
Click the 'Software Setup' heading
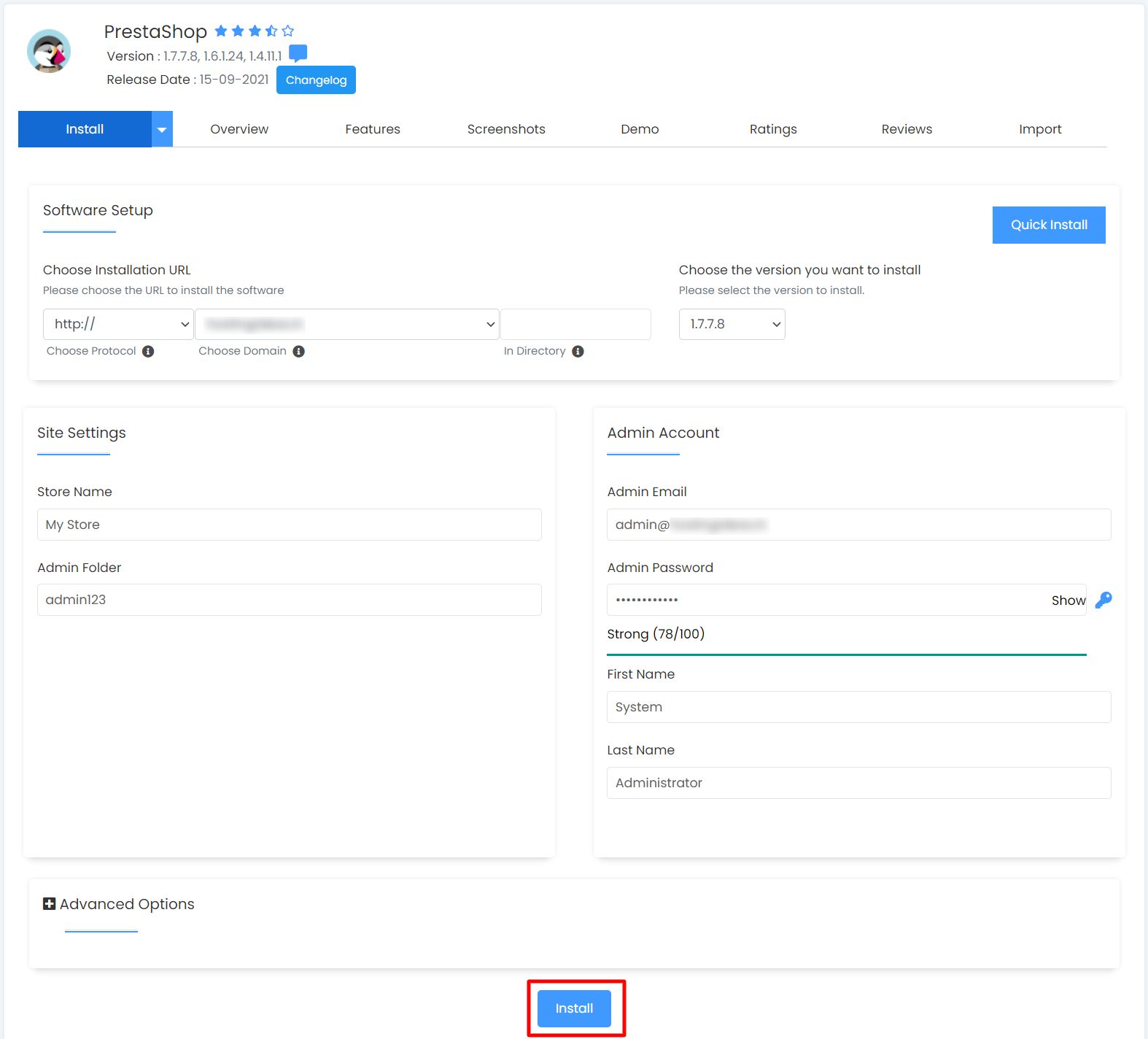(98, 210)
